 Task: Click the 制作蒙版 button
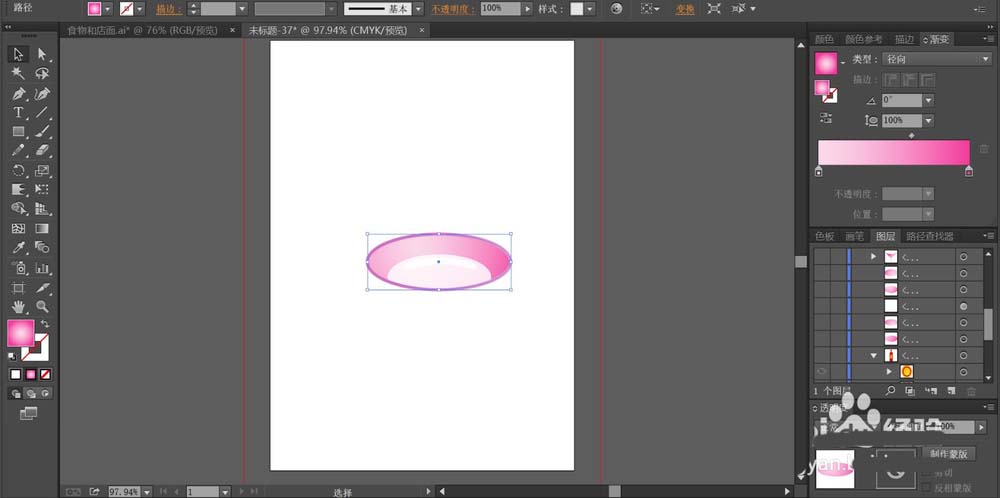pos(949,454)
